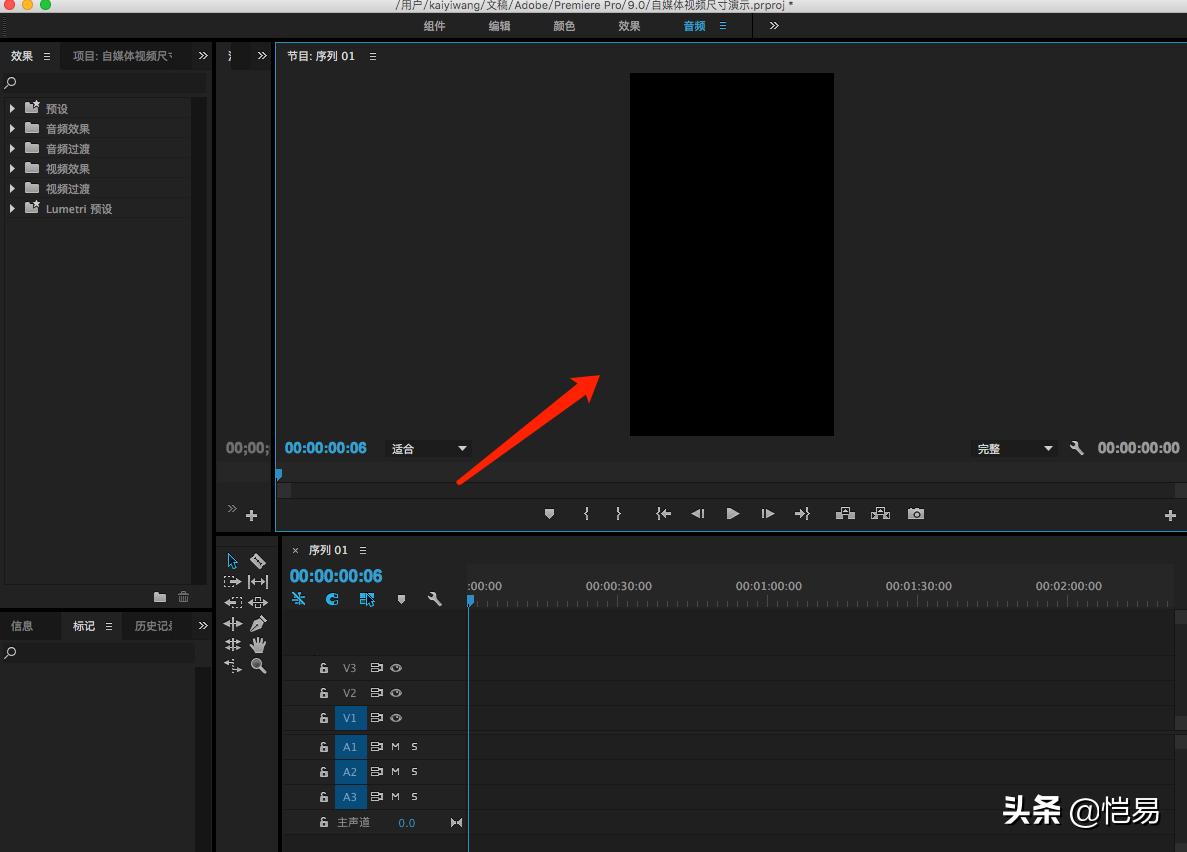Select the Hand tool
The image size is (1187, 852).
point(258,645)
